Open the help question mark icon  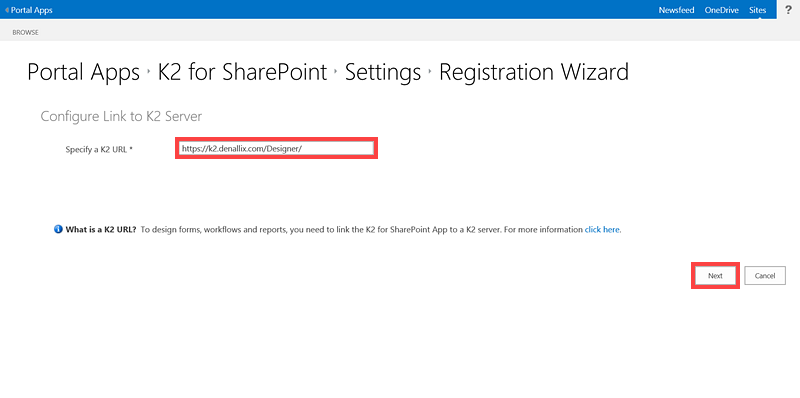(788, 10)
